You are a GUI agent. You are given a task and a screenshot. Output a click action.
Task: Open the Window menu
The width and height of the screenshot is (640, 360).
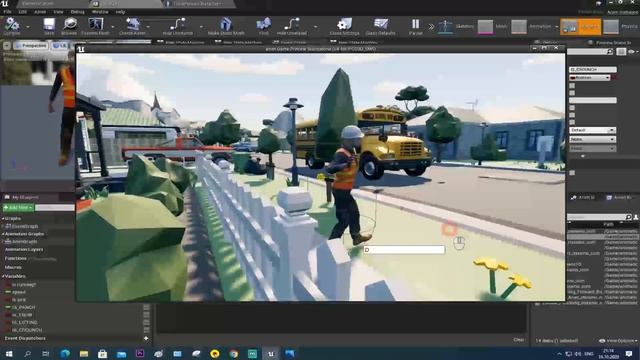tap(100, 12)
